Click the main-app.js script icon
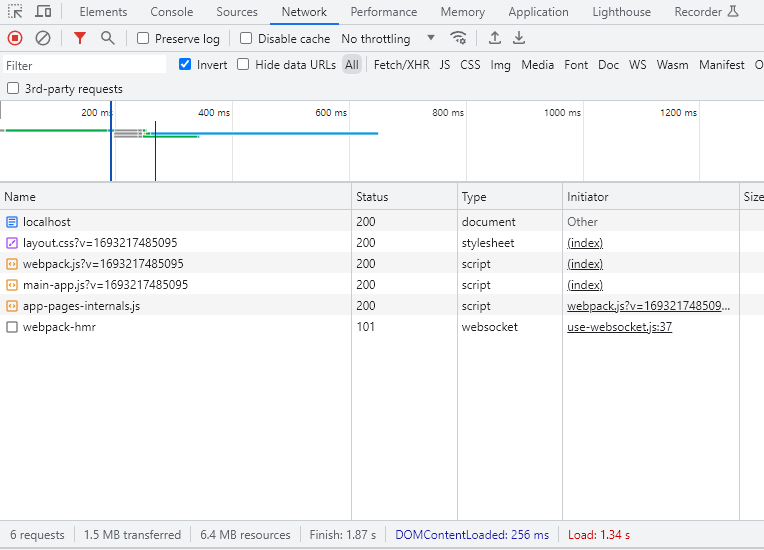This screenshot has width=764, height=550. click(x=12, y=285)
